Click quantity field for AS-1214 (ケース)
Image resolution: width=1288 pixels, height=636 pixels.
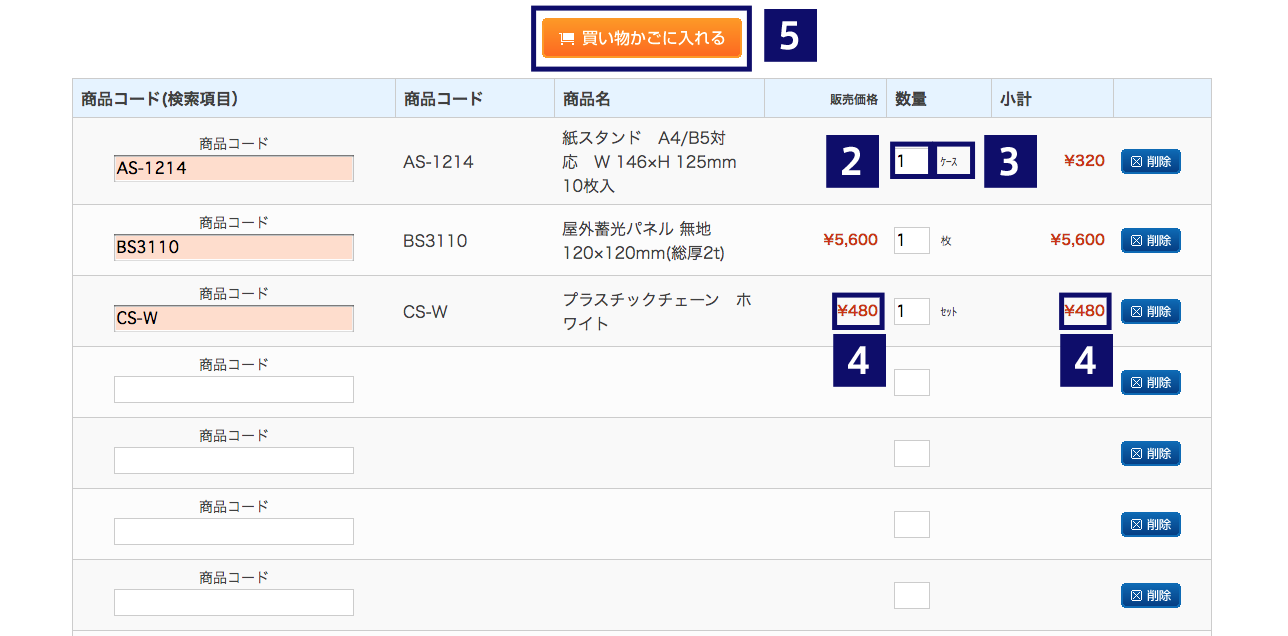(911, 161)
